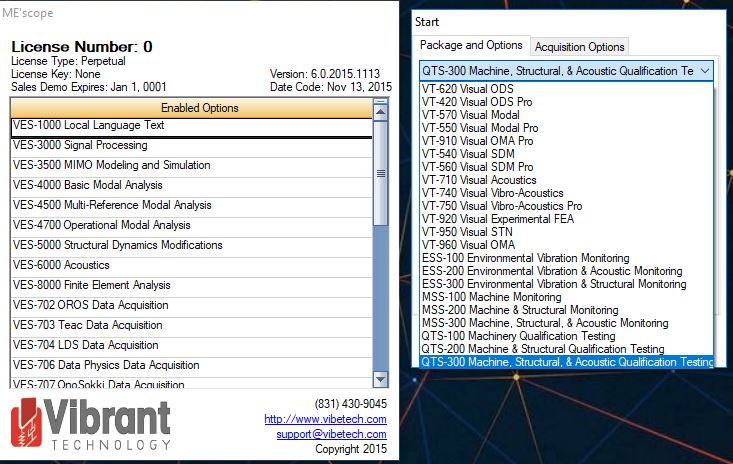This screenshot has height=464, width=733.
Task: Select VES-1000 Local Language Text row
Action: point(190,126)
